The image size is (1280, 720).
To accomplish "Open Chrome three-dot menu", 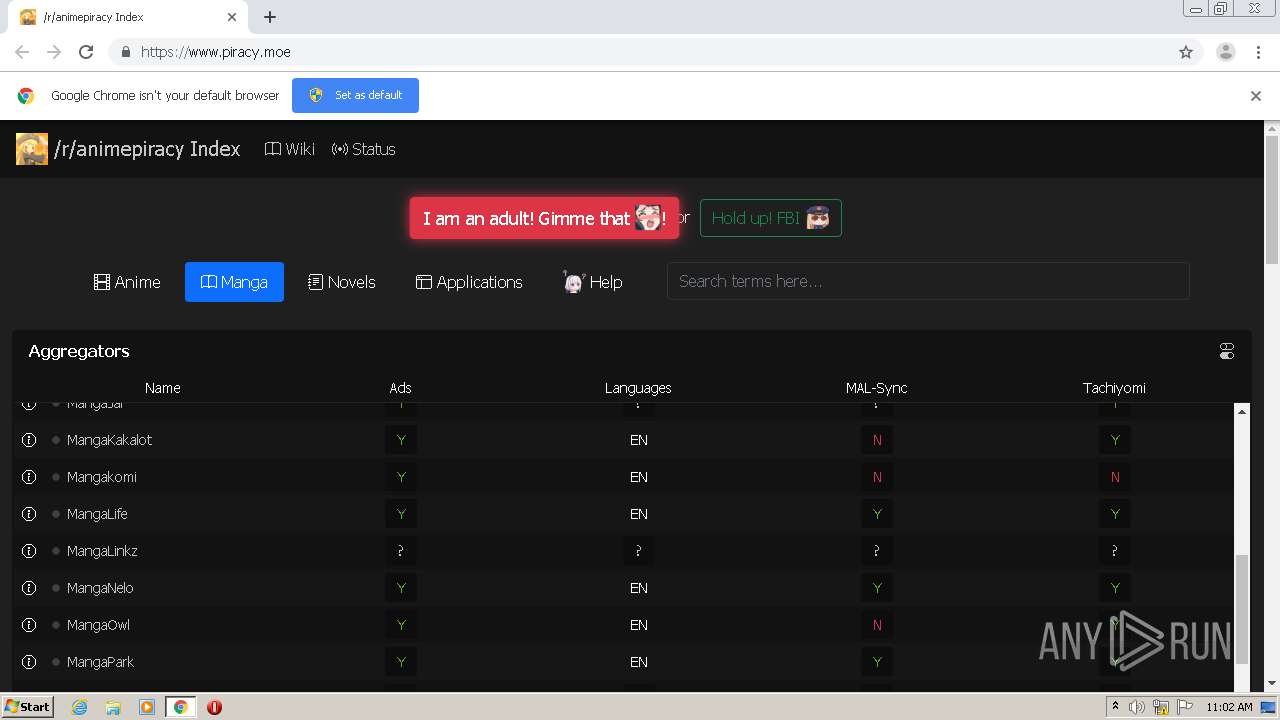I will 1258,52.
